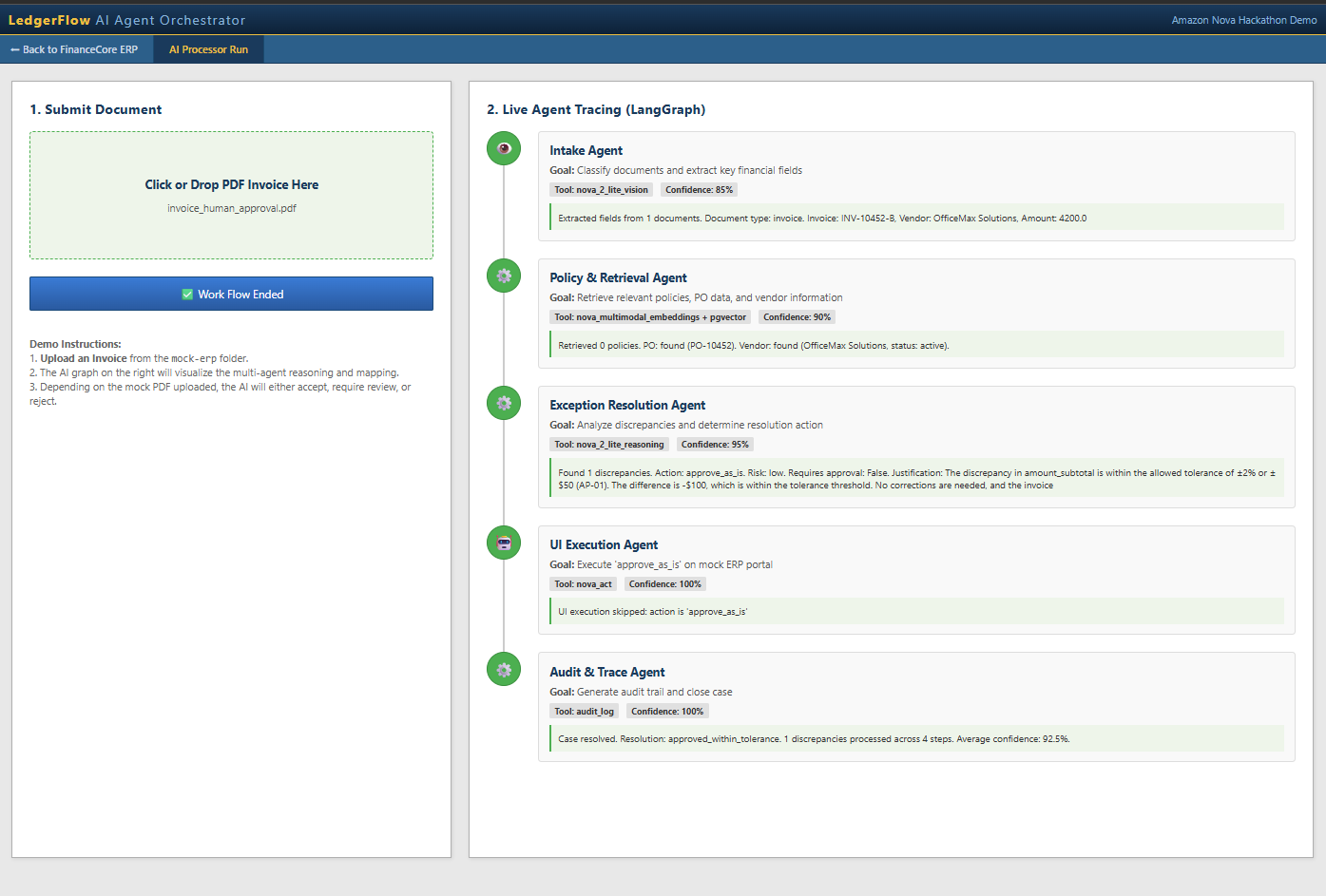Click the Intake Agent goal description
This screenshot has width=1326, height=896.
click(x=676, y=170)
